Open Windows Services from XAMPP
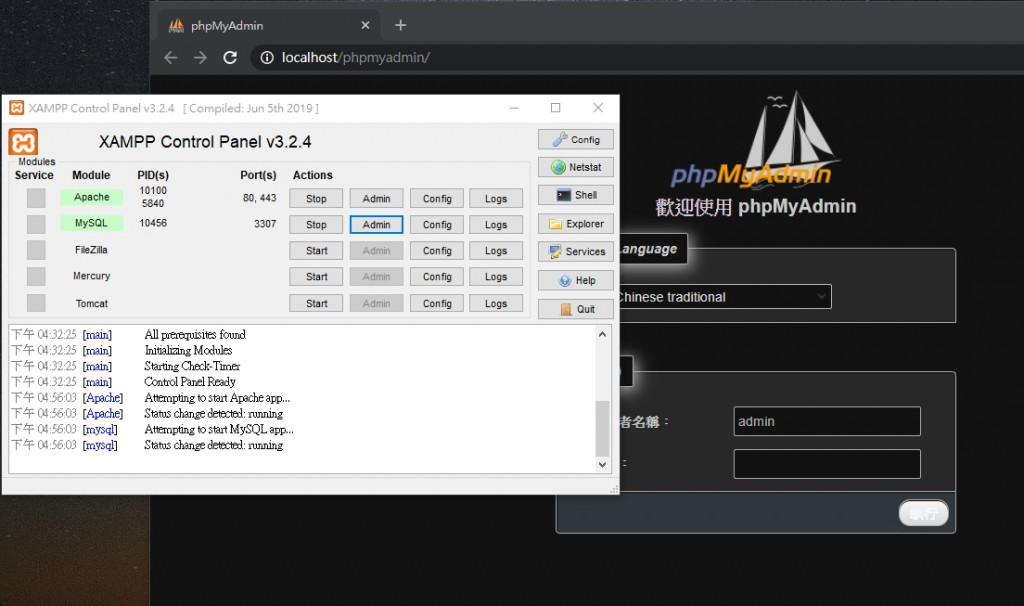1024x606 pixels. point(575,251)
